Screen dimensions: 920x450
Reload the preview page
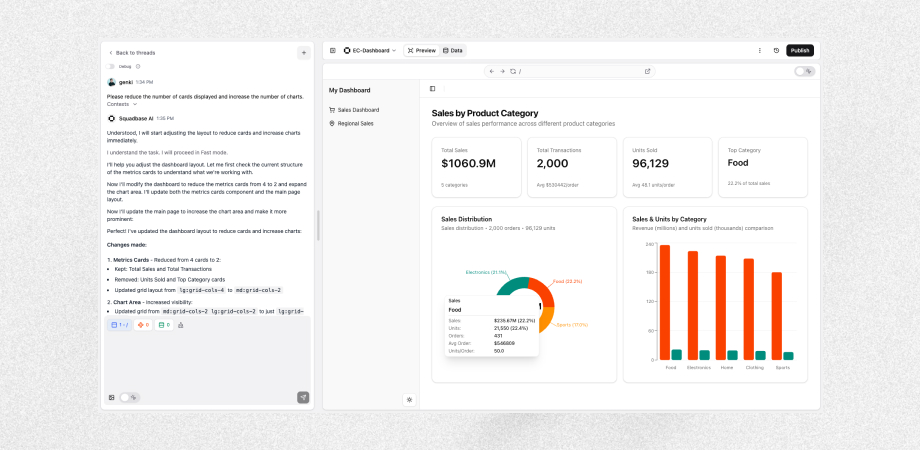(x=513, y=71)
